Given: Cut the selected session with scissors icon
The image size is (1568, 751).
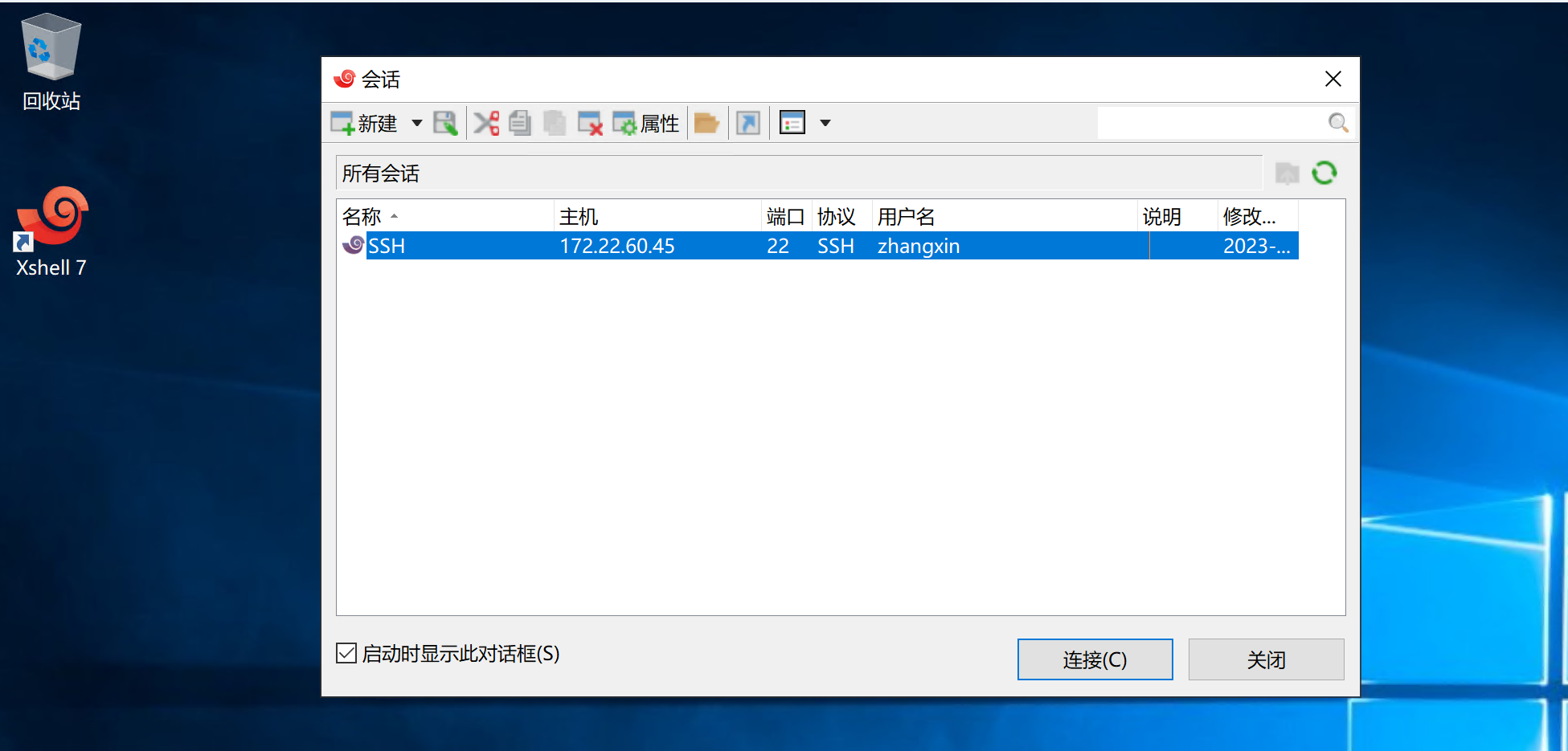Looking at the screenshot, I should [486, 124].
